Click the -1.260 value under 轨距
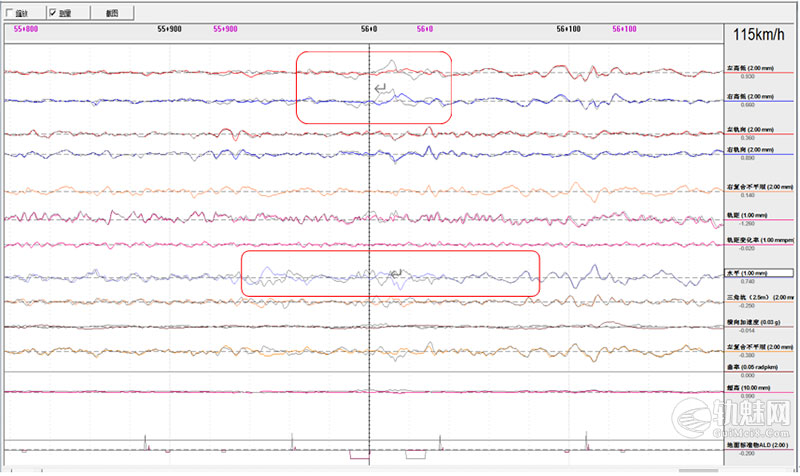800x476 pixels. [x=747, y=223]
